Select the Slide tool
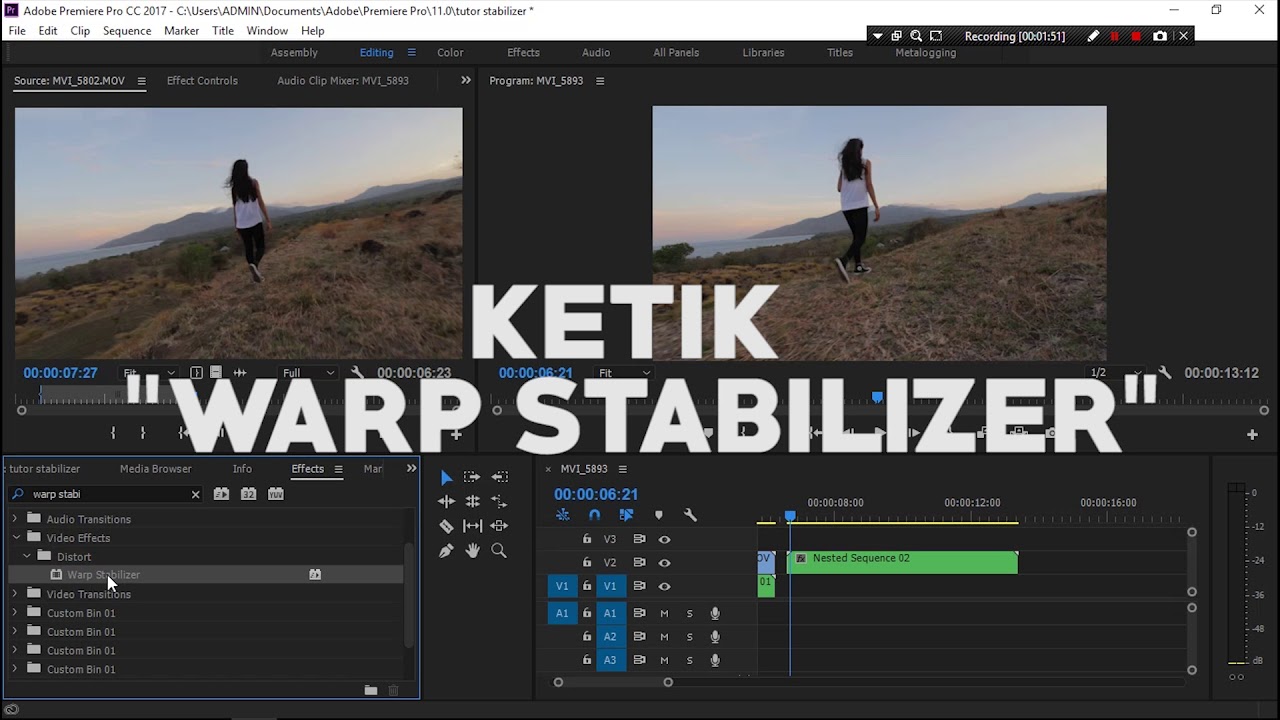This screenshot has width=1280, height=720. [499, 525]
